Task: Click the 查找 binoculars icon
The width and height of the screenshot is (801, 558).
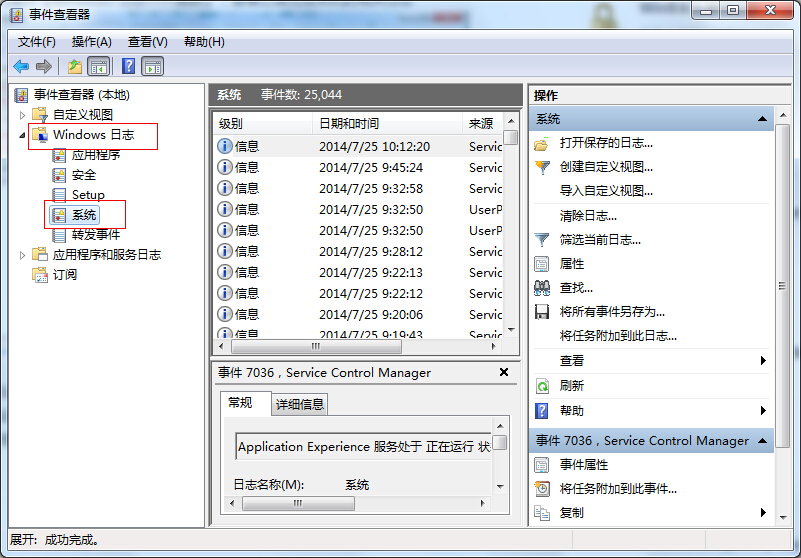Action: click(x=542, y=288)
